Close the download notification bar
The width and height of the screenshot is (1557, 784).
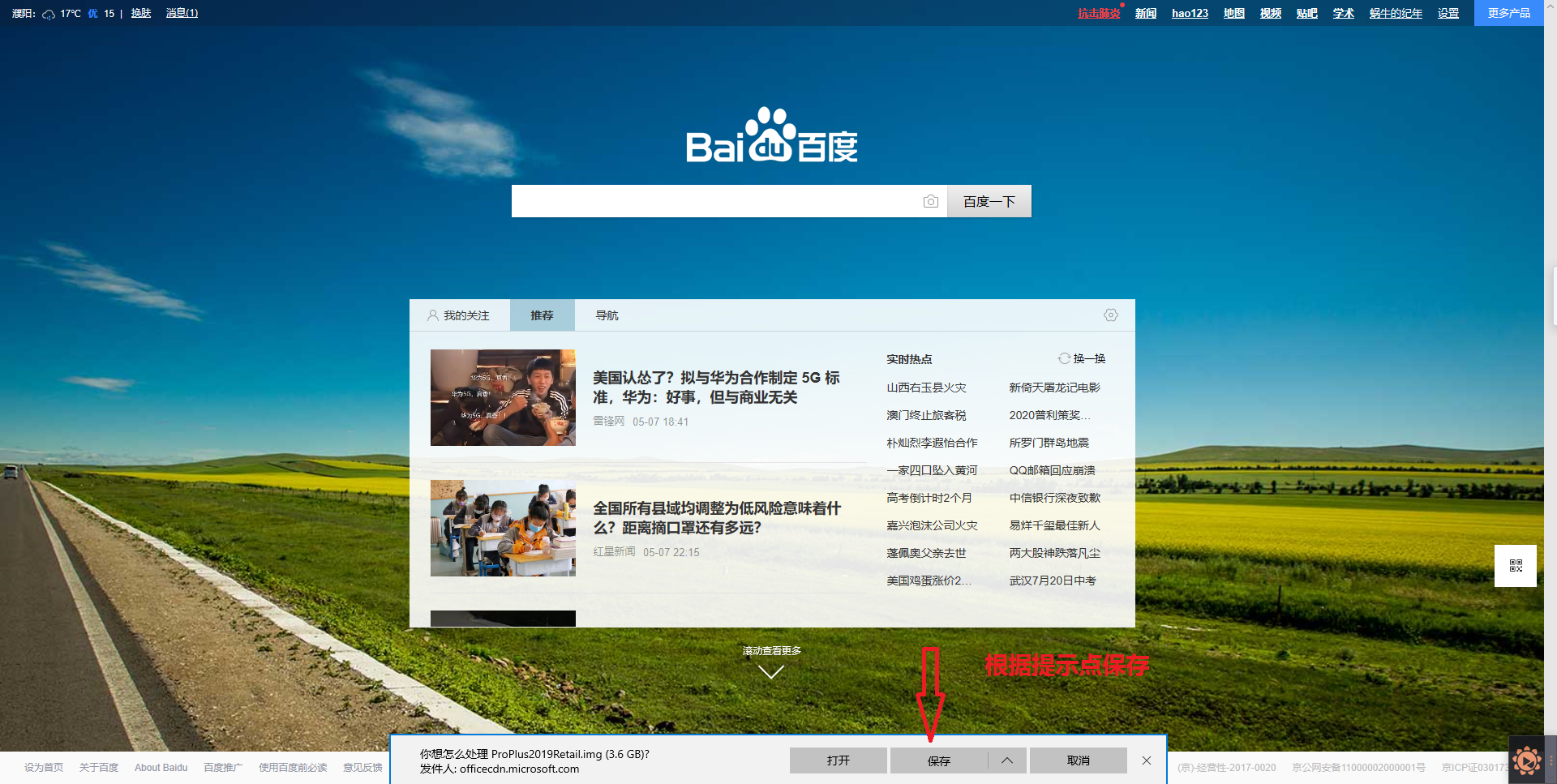(1147, 760)
